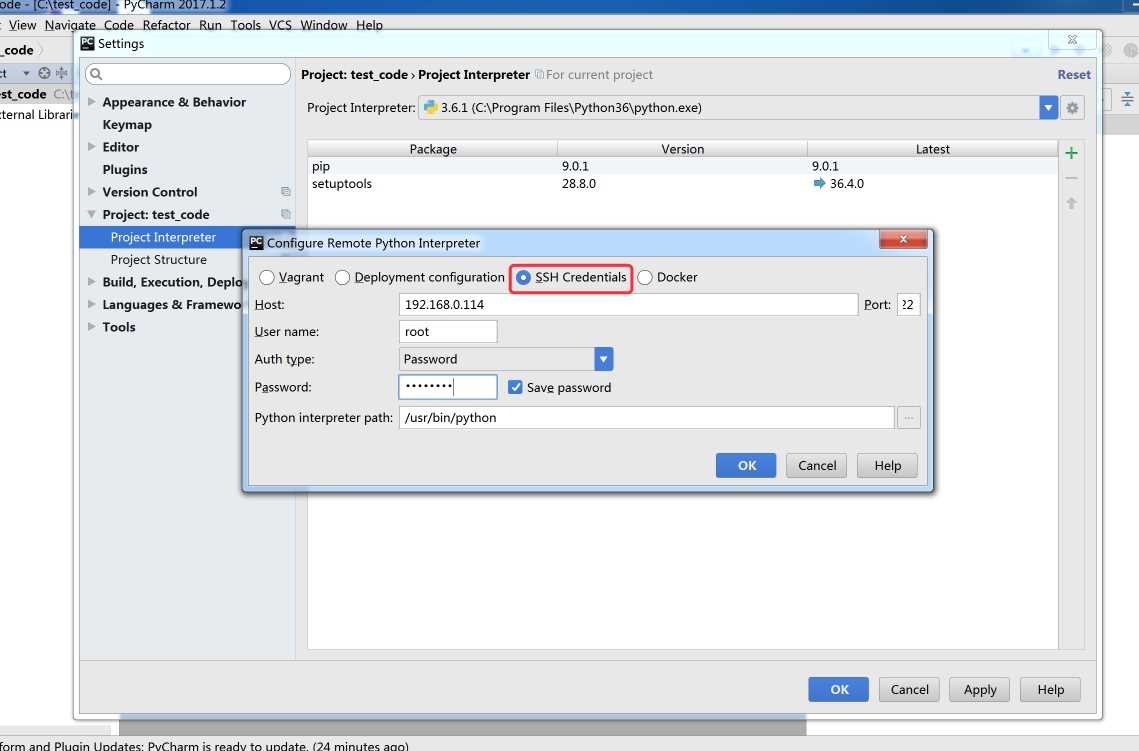Expand Languages & Frameworks section
Viewport: 1139px width, 751px height.
click(x=92, y=304)
